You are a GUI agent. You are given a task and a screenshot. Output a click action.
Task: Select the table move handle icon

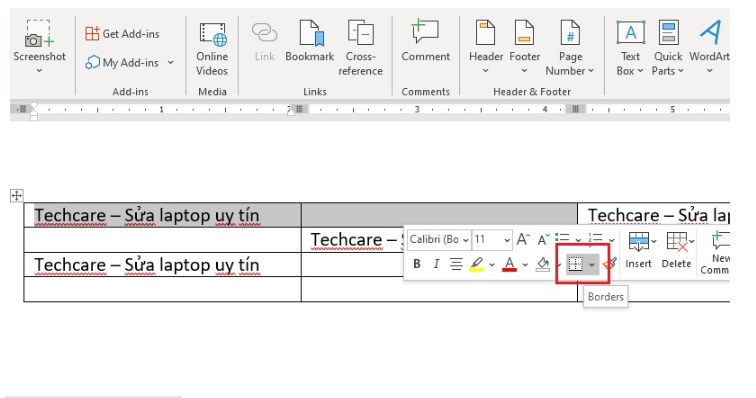(x=16, y=195)
